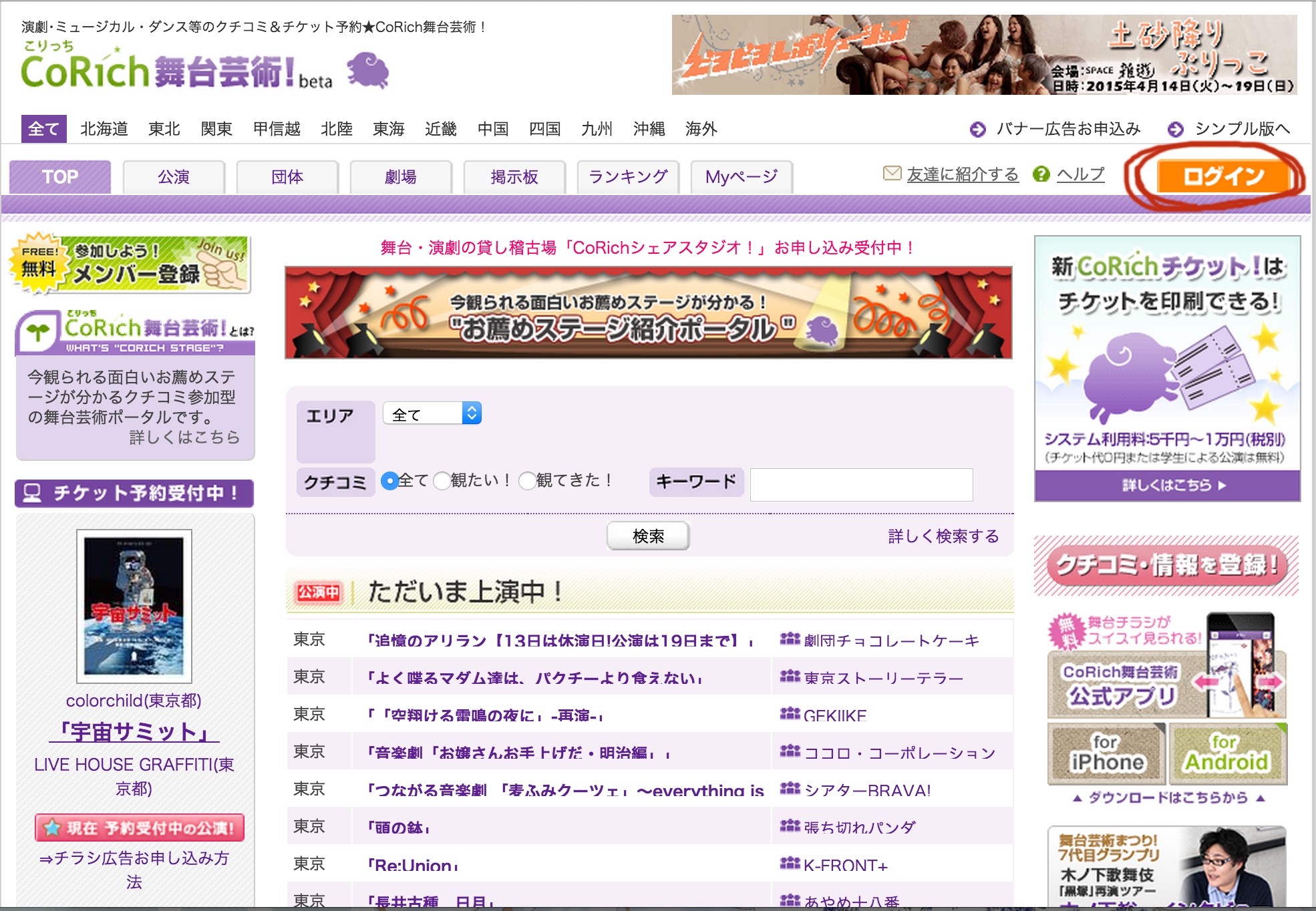1316x911 pixels.
Task: Select the 観たい！ radio button
Action: (x=442, y=481)
